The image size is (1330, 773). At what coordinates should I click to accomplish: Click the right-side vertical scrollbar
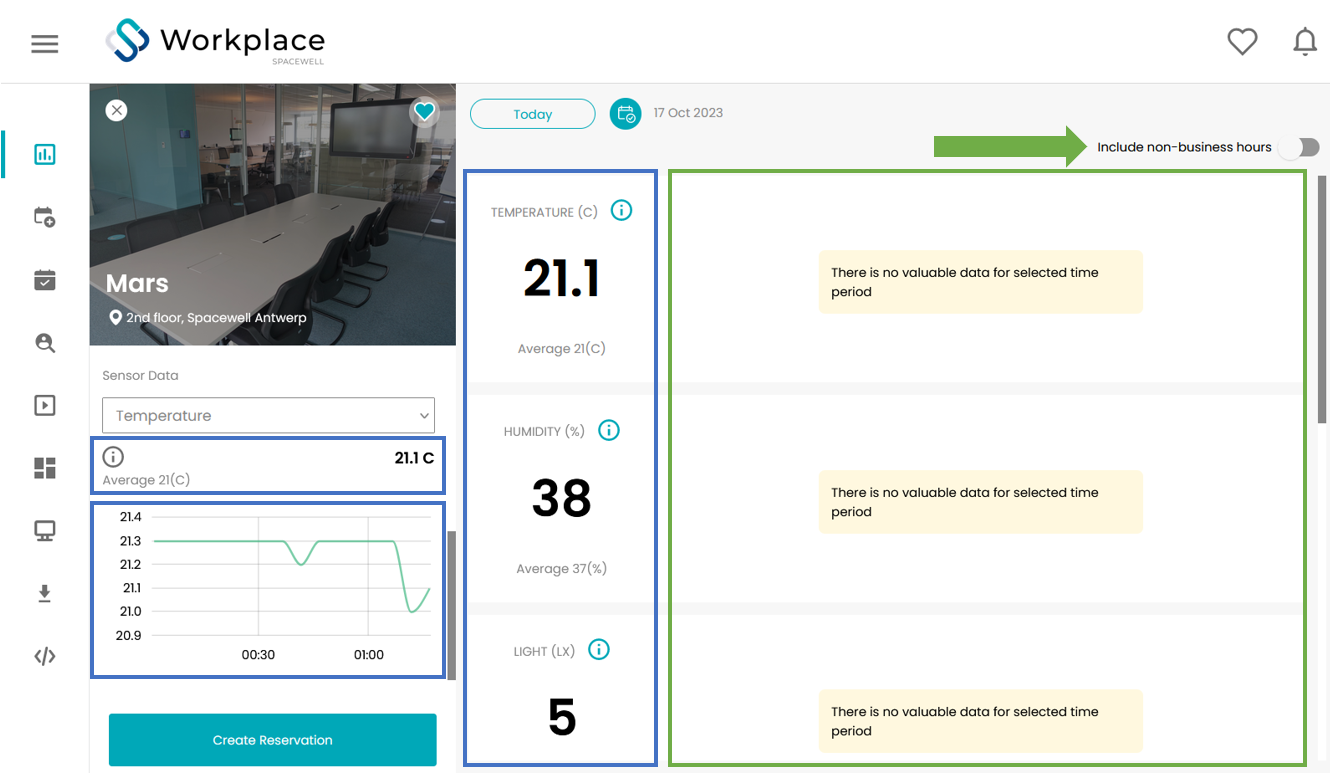1323,300
